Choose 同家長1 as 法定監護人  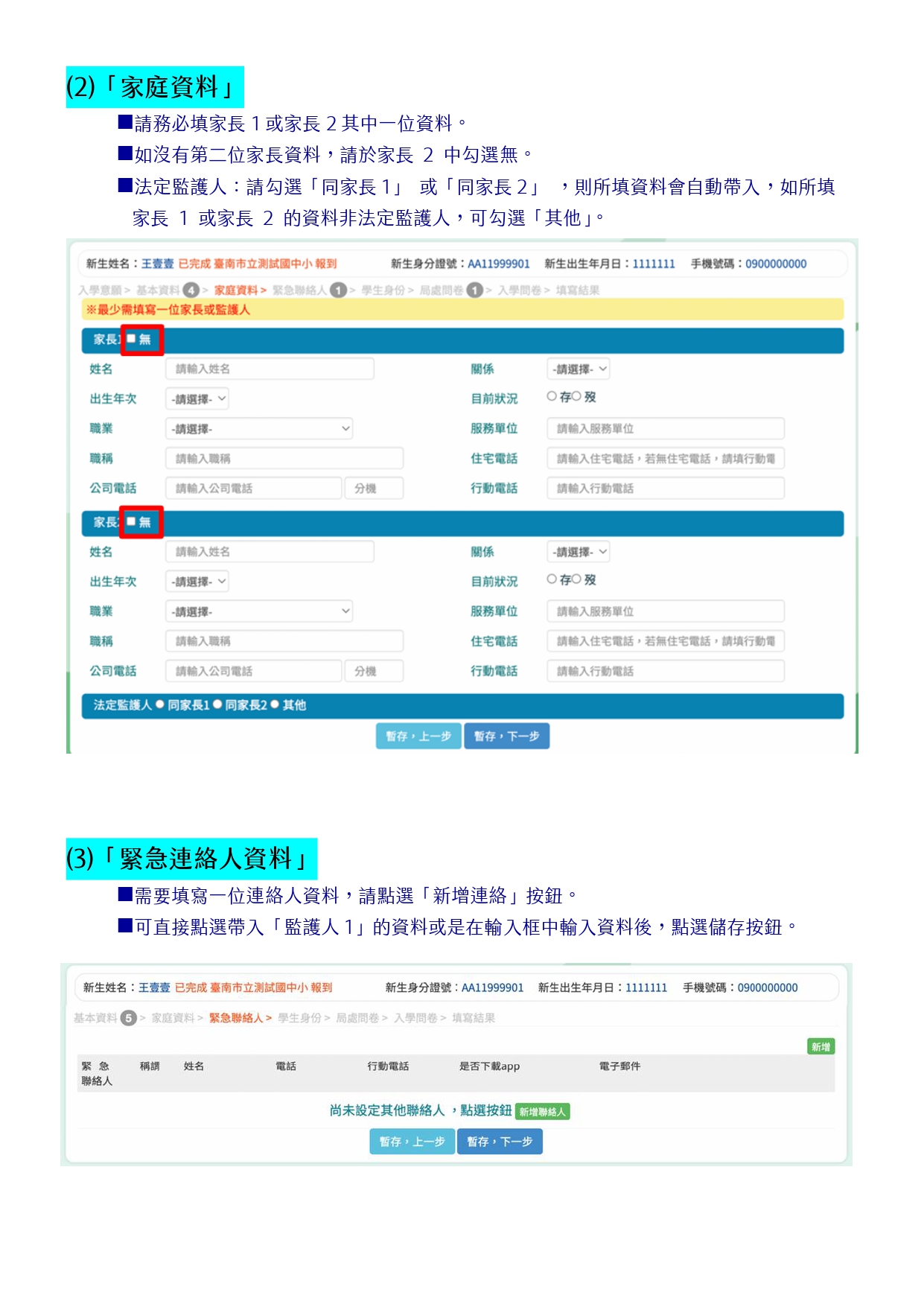tap(160, 705)
